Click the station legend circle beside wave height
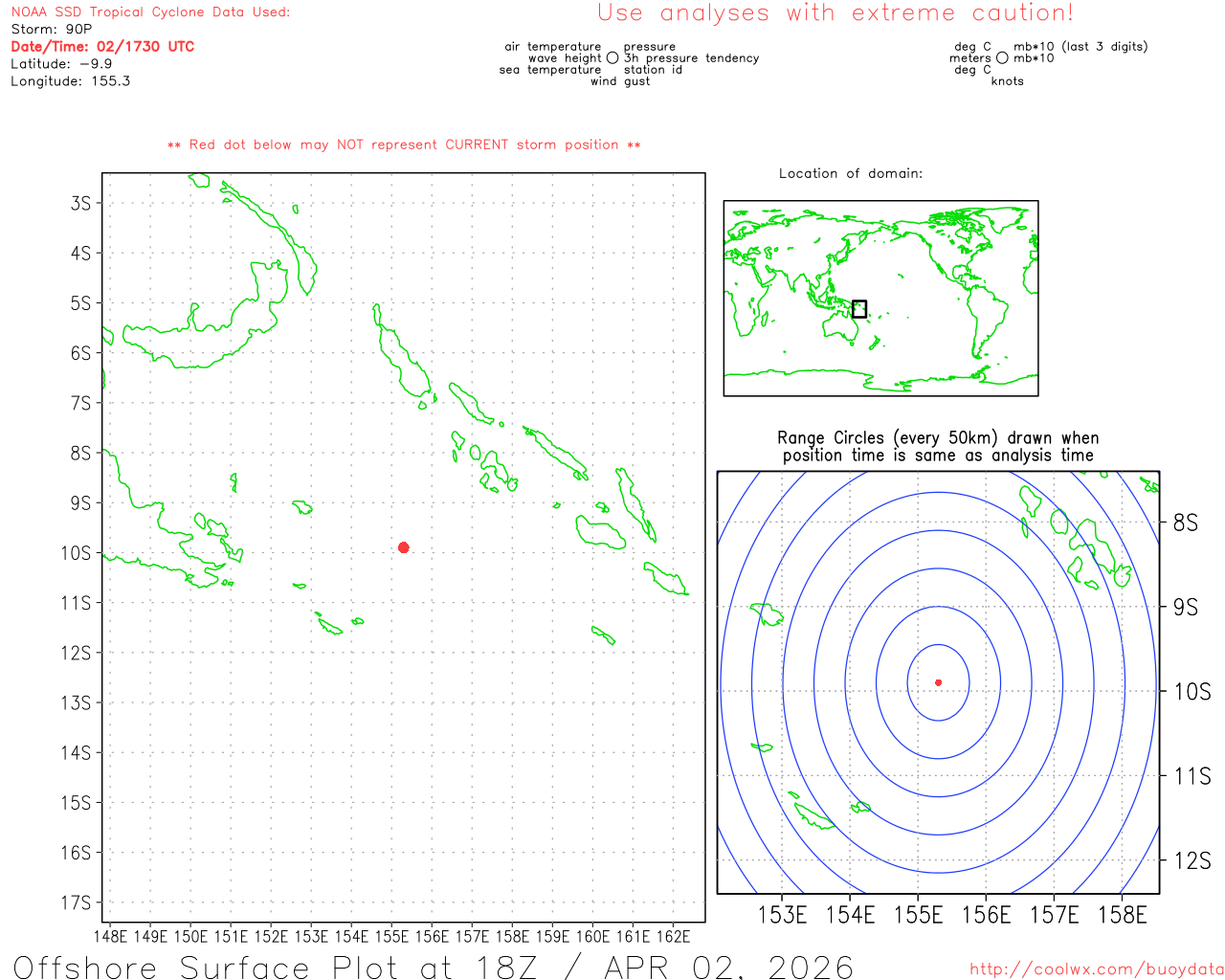 coord(612,58)
